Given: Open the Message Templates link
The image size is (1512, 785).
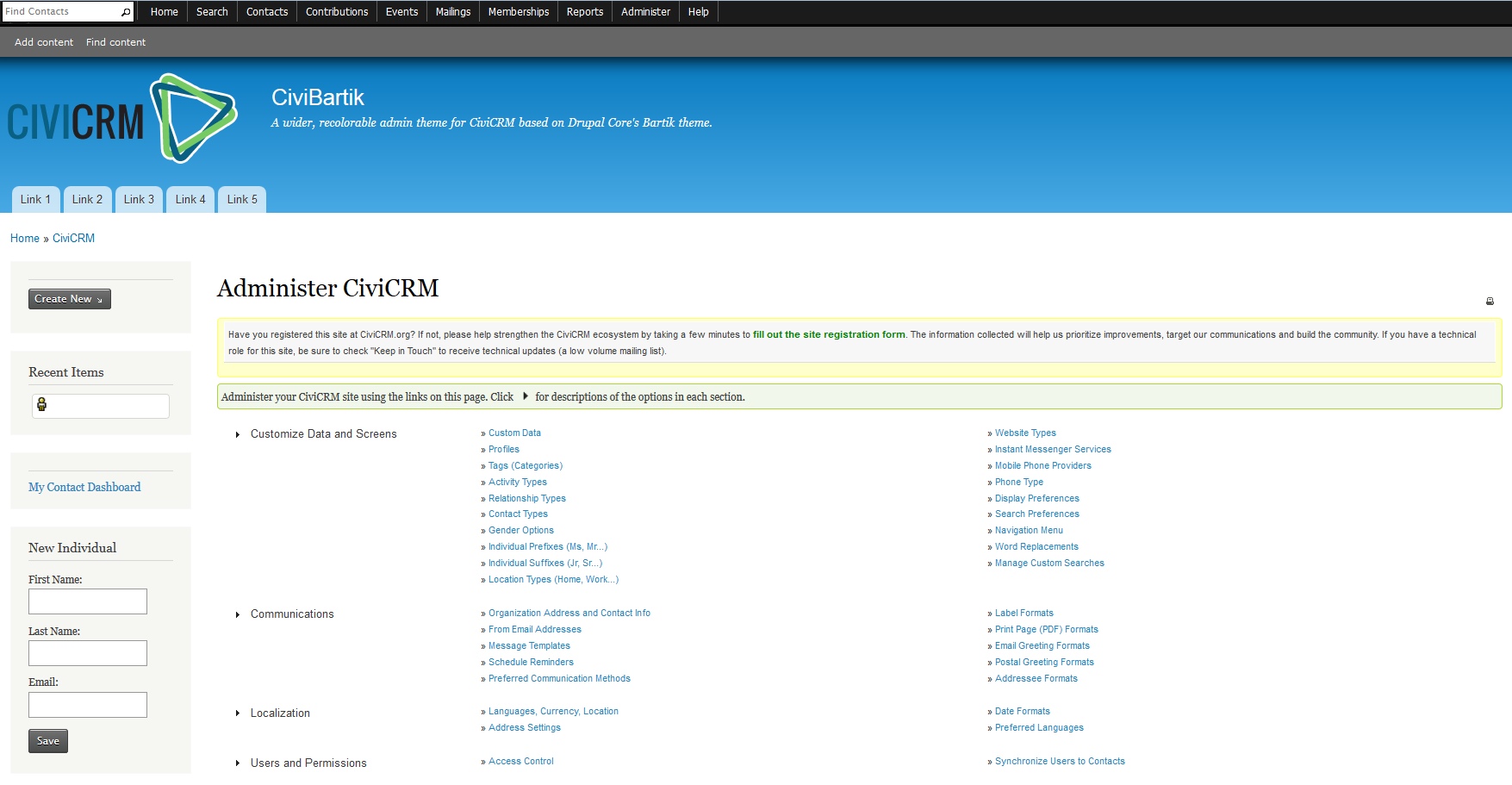Looking at the screenshot, I should click(x=529, y=646).
